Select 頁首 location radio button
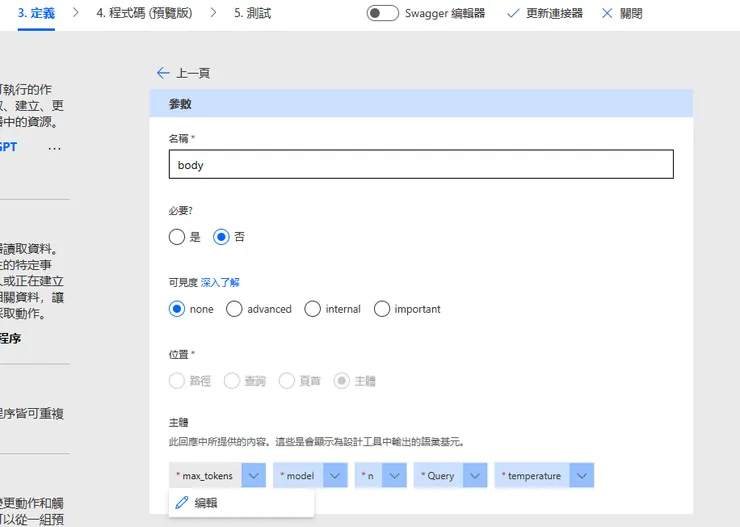 coord(286,381)
